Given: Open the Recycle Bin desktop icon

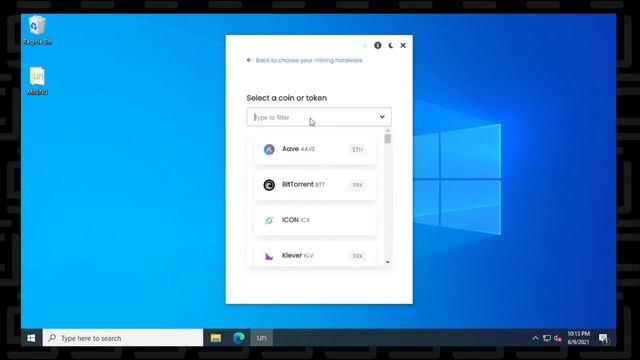Looking at the screenshot, I should (37, 30).
